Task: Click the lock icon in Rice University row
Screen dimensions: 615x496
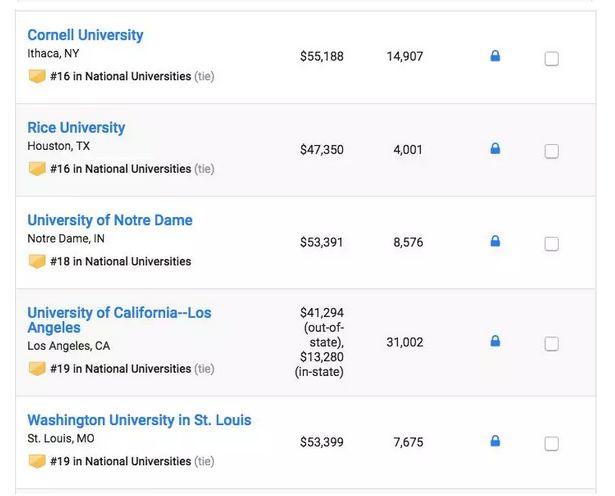Action: click(495, 149)
